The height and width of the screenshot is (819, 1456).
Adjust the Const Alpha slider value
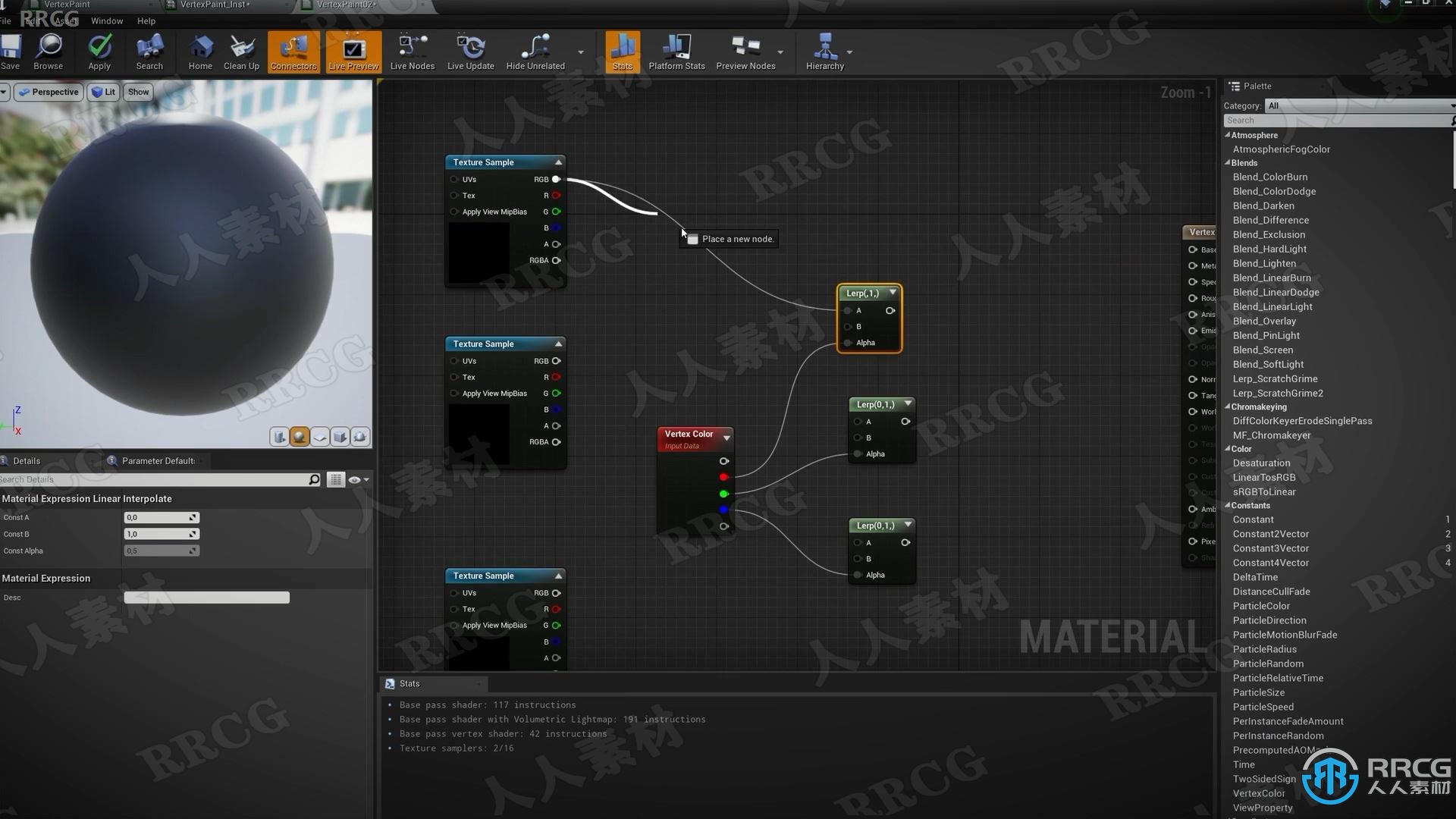point(156,550)
